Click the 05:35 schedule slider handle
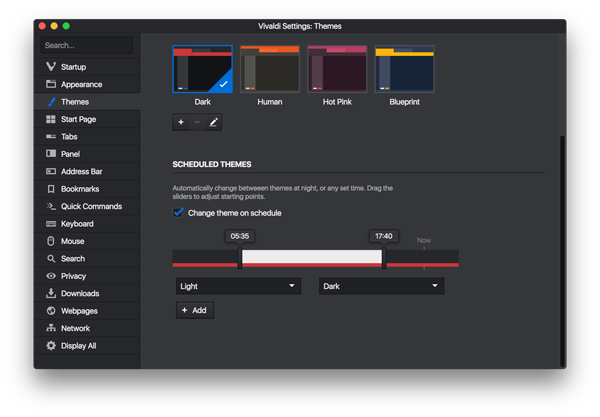Viewport: 600px width, 417px height. [x=240, y=258]
